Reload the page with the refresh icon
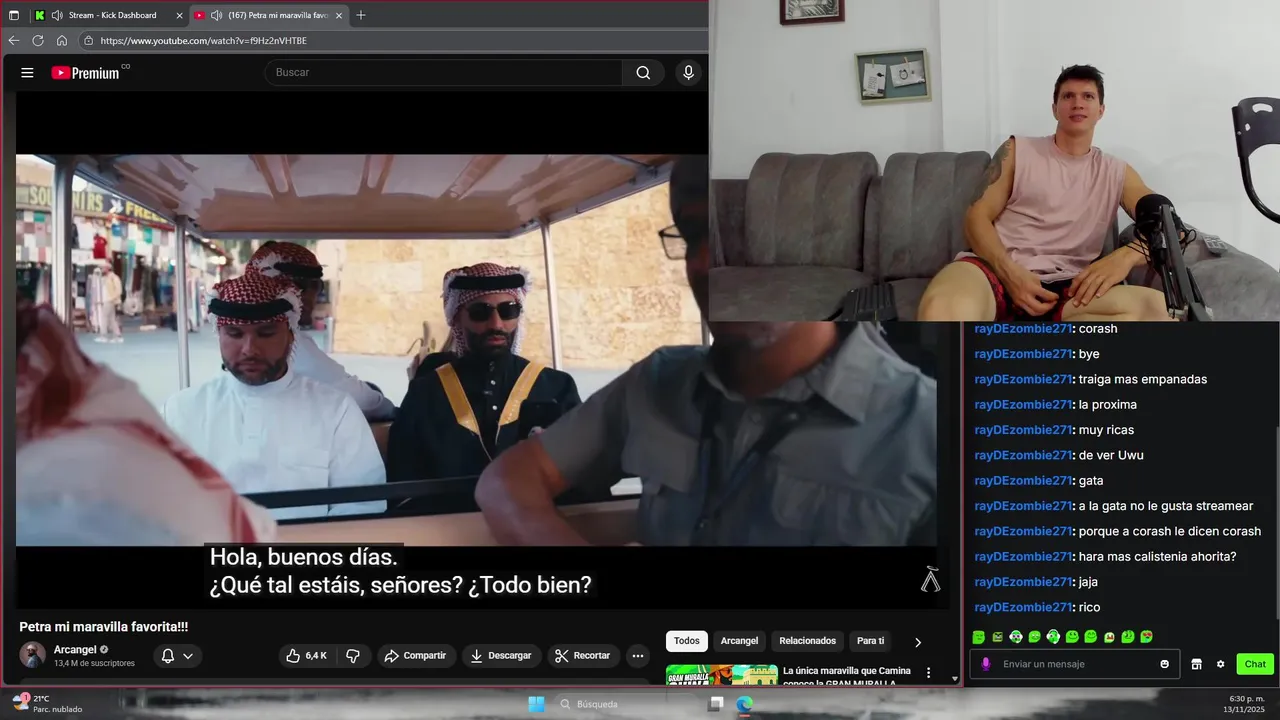The height and width of the screenshot is (720, 1280). click(x=38, y=41)
